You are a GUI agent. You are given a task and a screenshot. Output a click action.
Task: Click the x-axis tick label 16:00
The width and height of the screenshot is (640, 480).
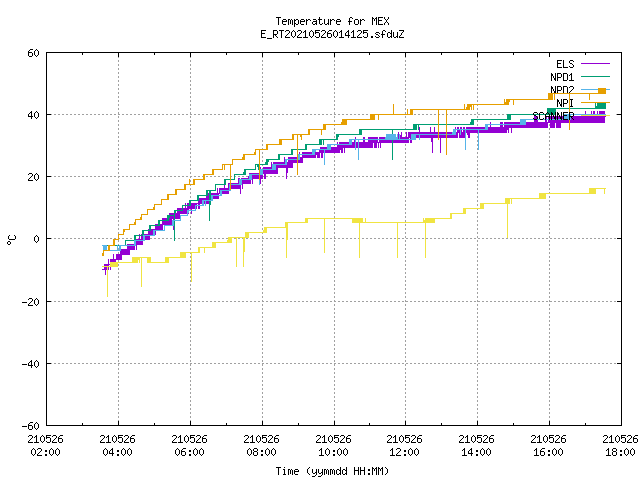(548, 452)
